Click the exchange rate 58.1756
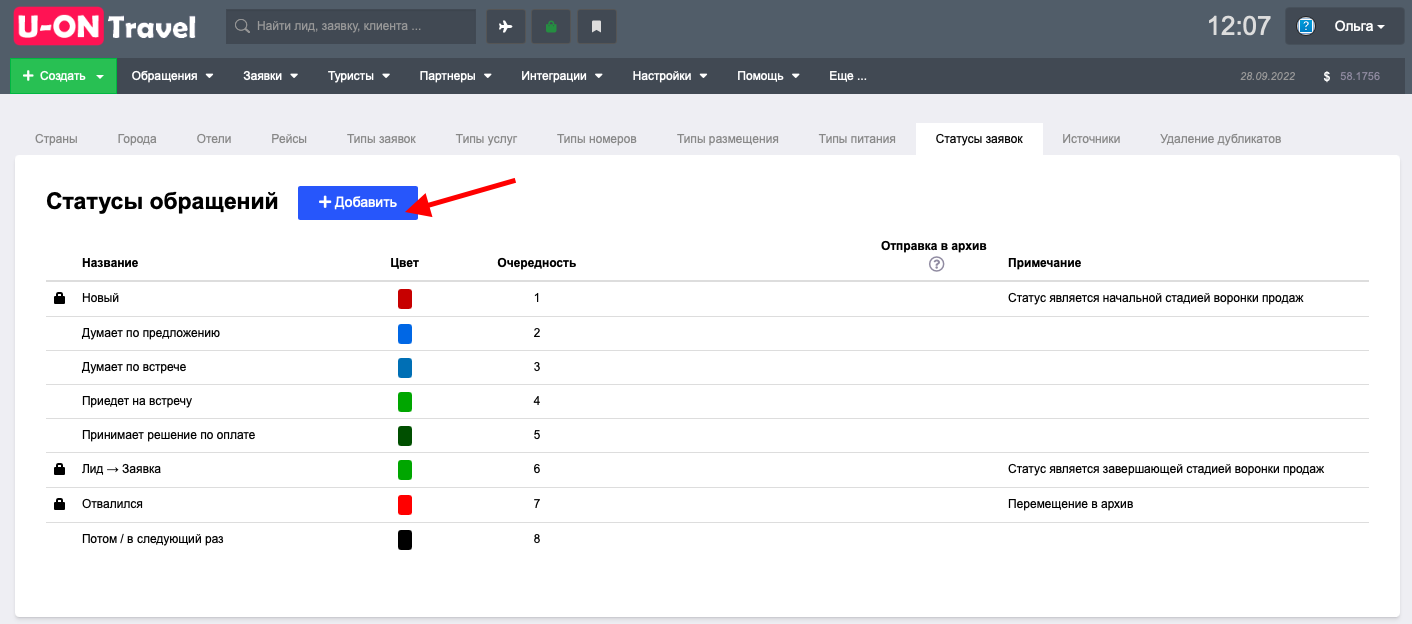Image resolution: width=1412 pixels, height=624 pixels. [1360, 76]
